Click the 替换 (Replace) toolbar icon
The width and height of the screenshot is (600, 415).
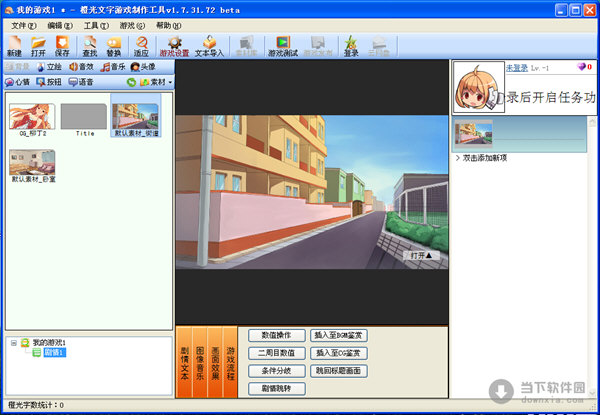click(114, 46)
